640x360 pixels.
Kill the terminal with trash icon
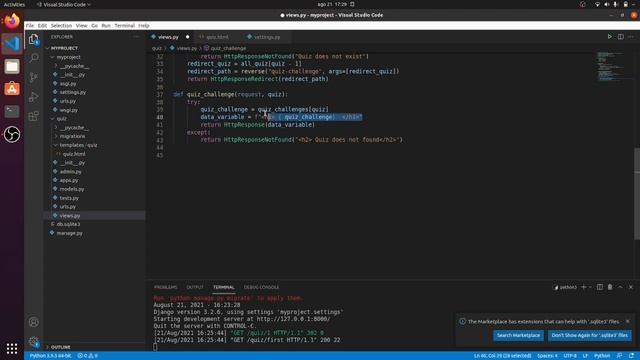pos(610,287)
